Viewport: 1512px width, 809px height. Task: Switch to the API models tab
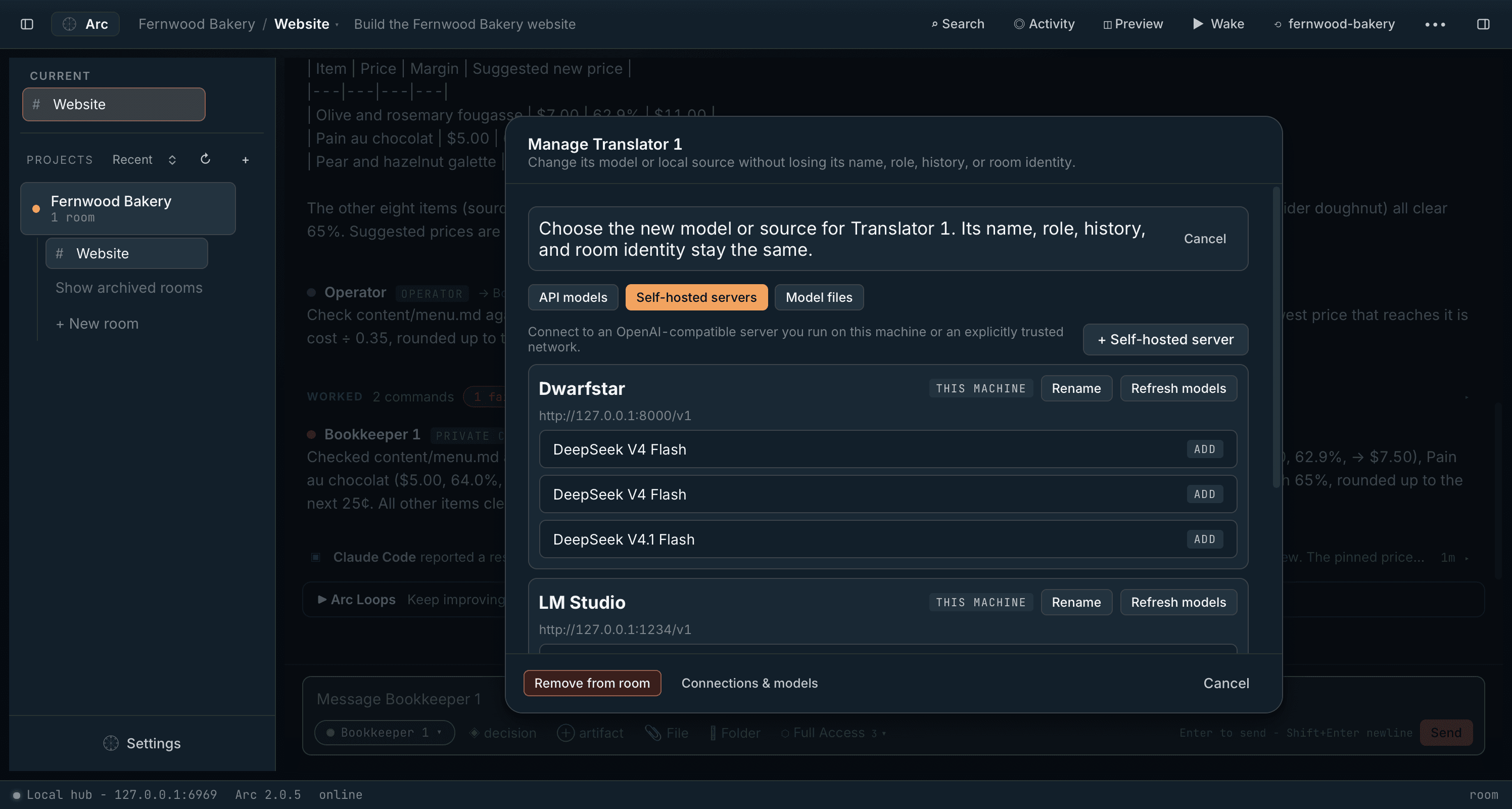pyautogui.click(x=573, y=297)
